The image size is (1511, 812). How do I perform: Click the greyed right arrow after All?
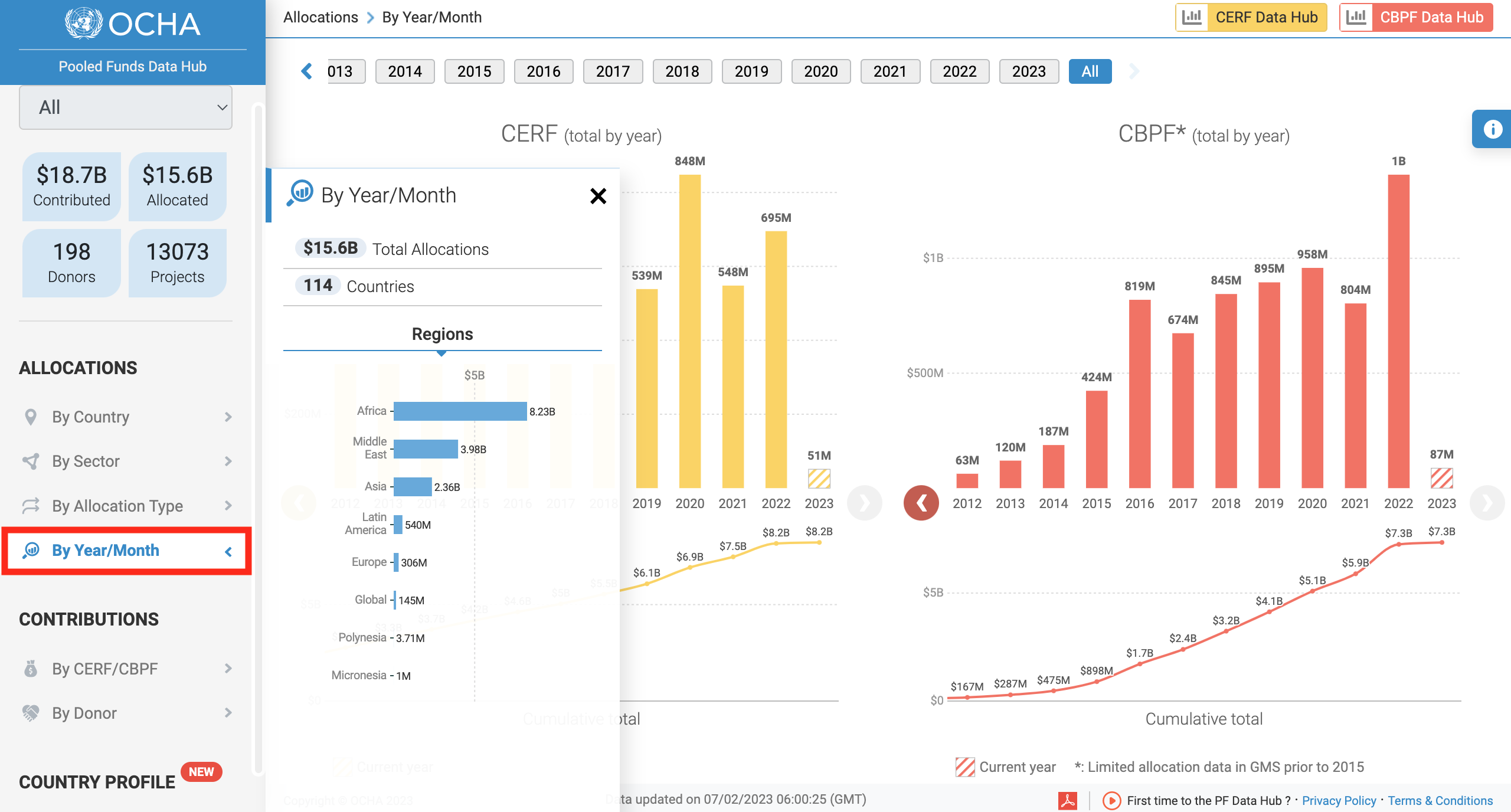[1133, 71]
